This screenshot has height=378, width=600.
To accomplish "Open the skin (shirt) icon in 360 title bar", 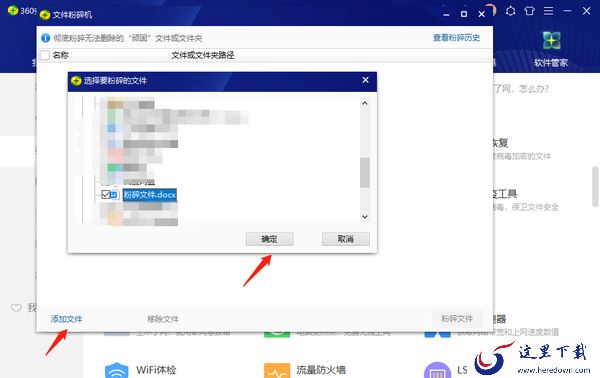I will pyautogui.click(x=530, y=11).
